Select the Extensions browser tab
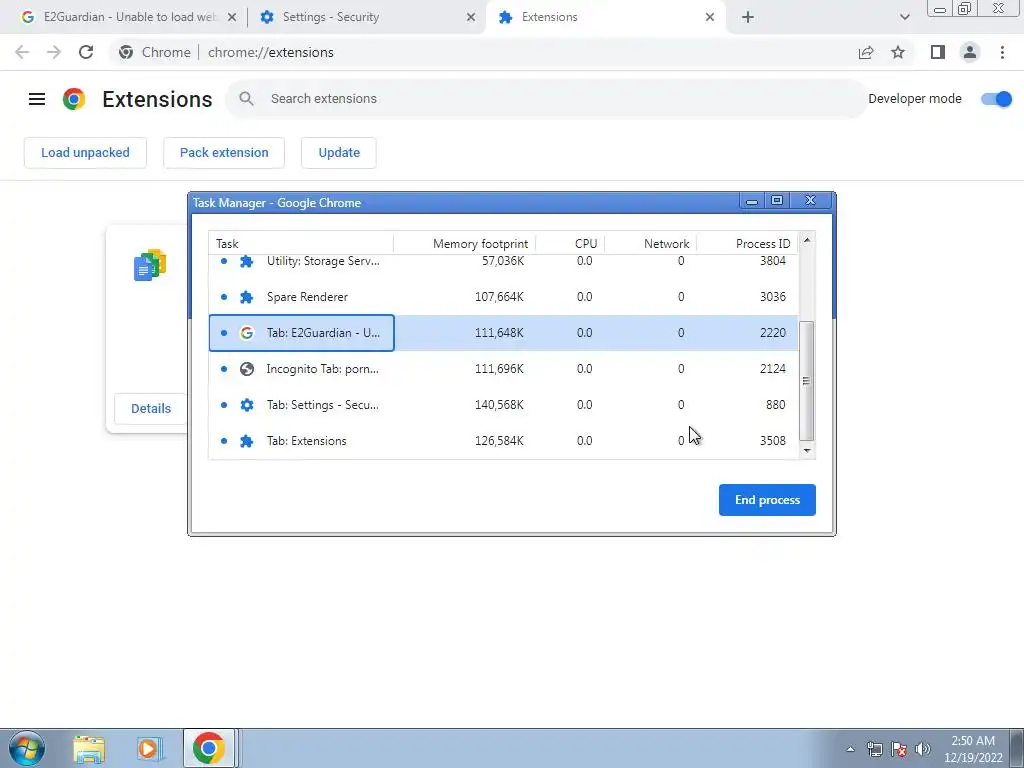Screen dimensions: 1024x768 [606, 17]
